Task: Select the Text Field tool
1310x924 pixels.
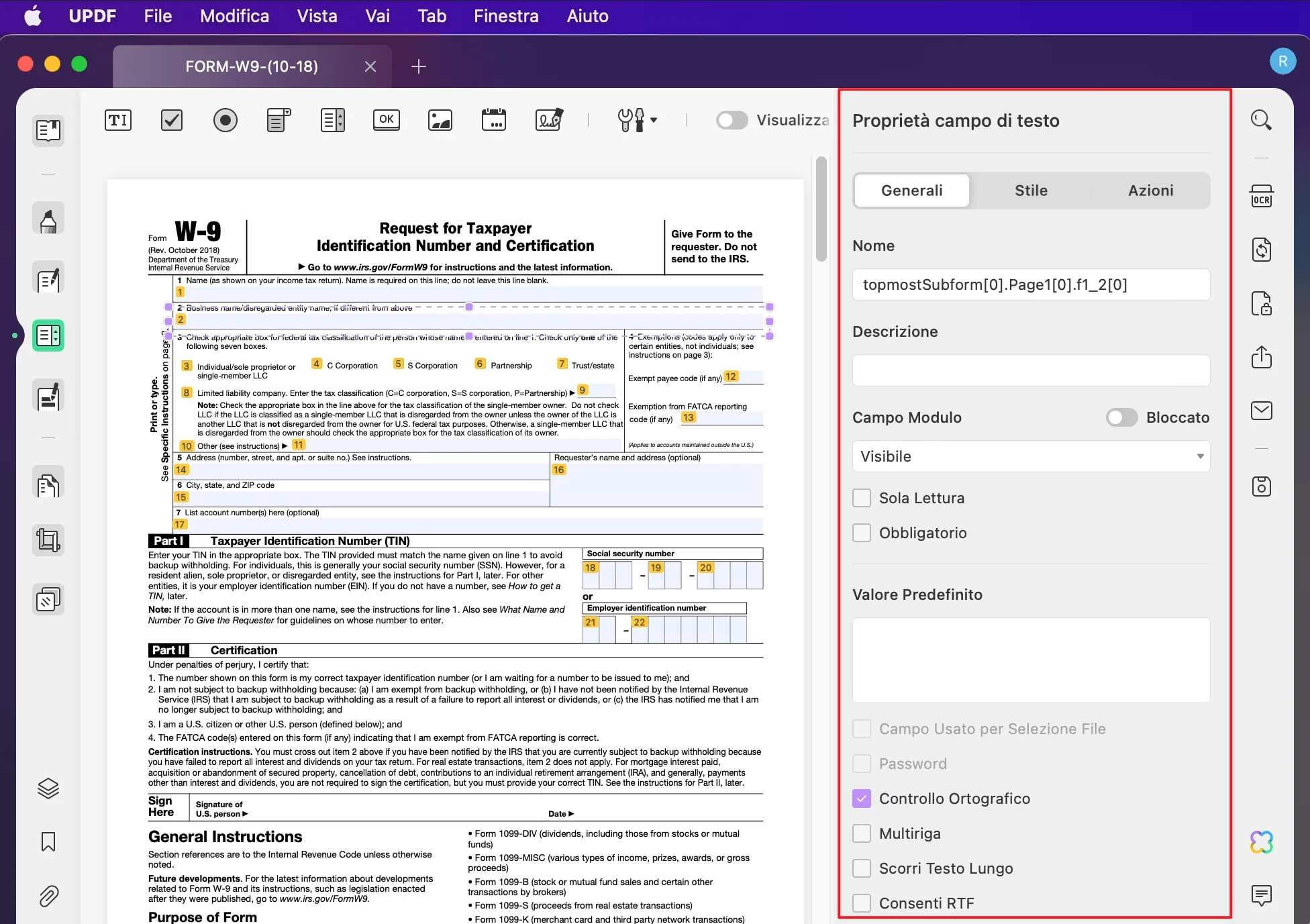Action: click(118, 121)
